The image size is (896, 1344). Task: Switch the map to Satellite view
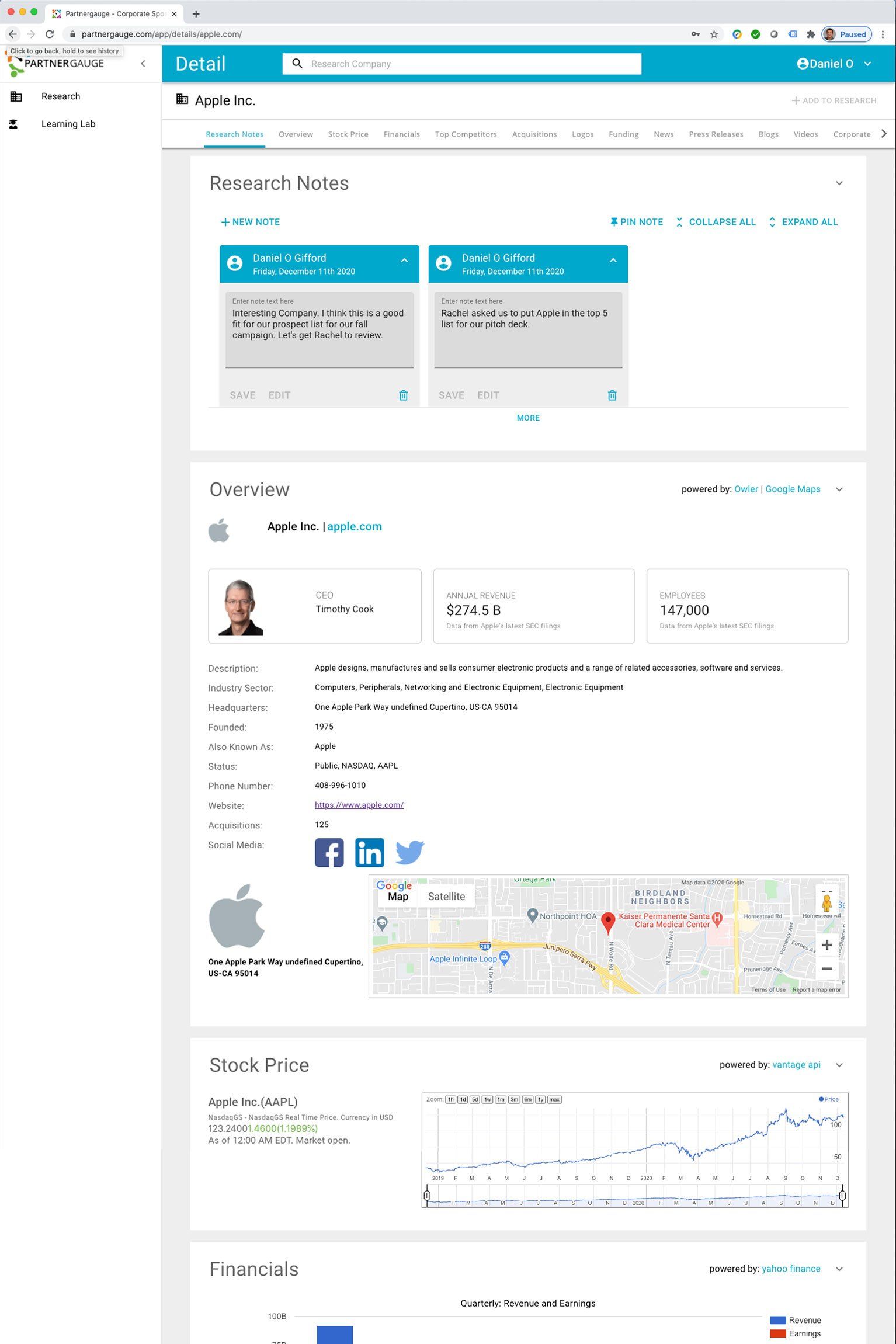[x=446, y=897]
